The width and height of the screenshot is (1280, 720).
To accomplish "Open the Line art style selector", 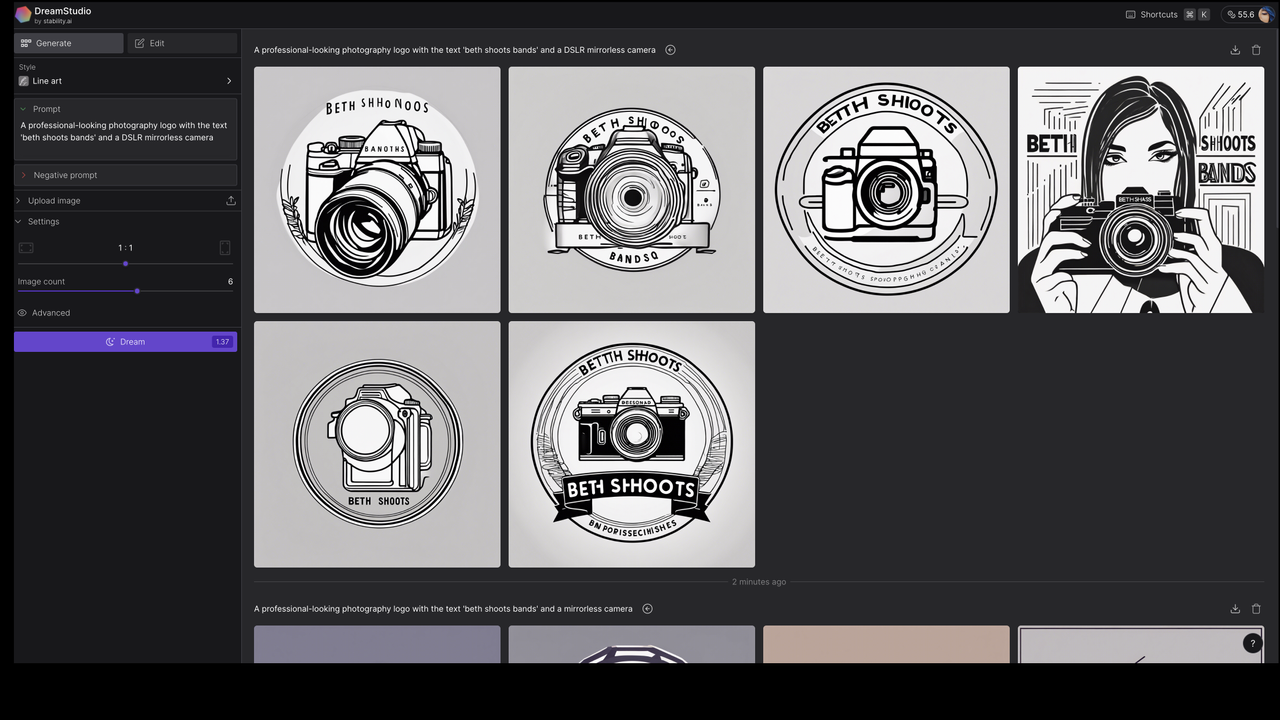I will coord(125,81).
